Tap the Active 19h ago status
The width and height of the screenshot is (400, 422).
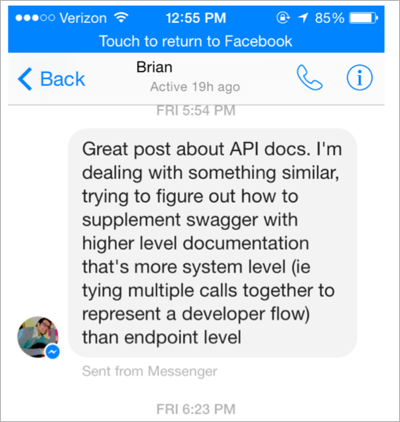195,87
